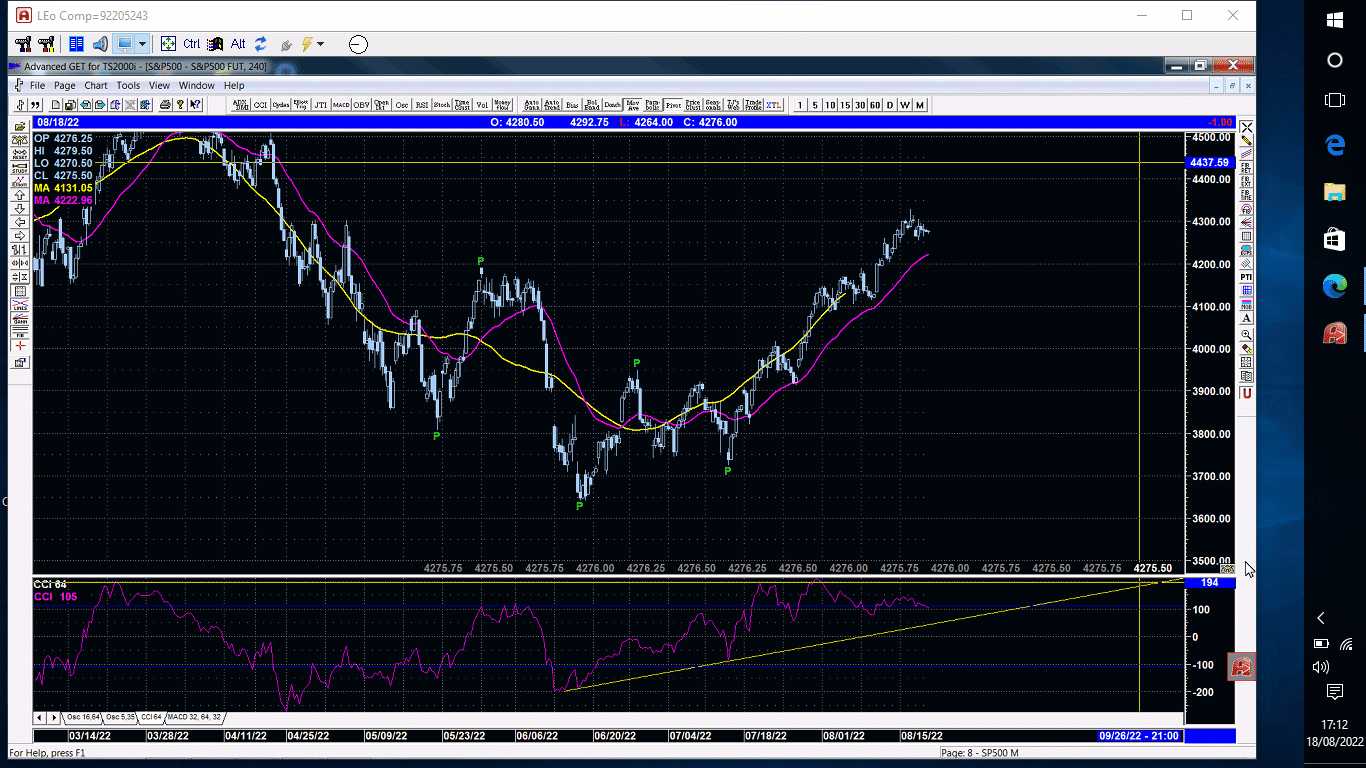Click the up arrow tool in left toolbar
Image resolution: width=1366 pixels, height=768 pixels.
(20, 196)
